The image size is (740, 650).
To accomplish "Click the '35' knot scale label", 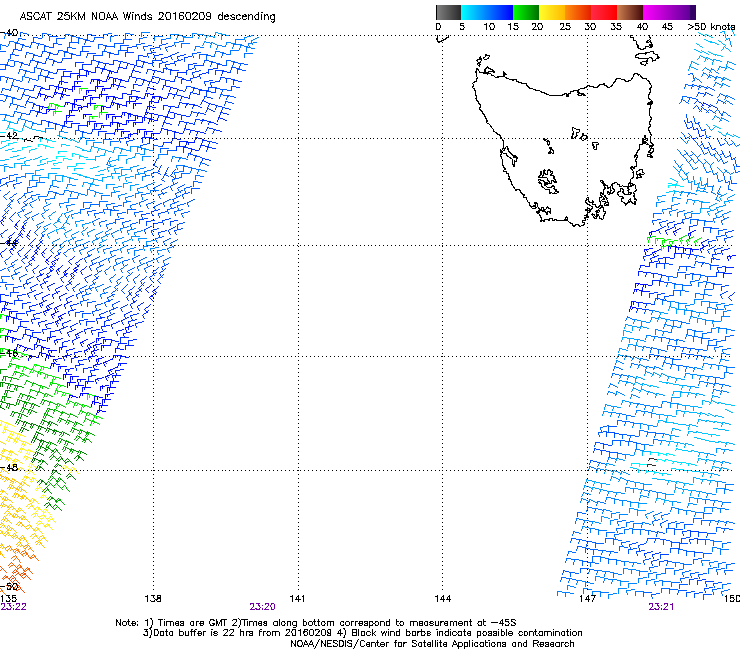I will coord(616,27).
